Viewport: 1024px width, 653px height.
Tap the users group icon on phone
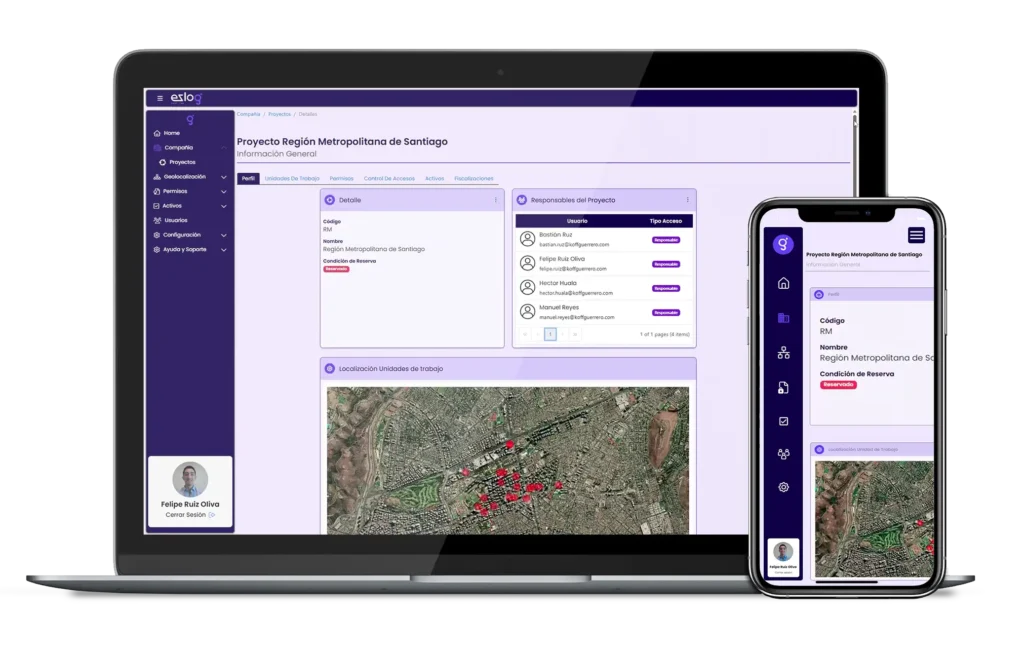(783, 454)
